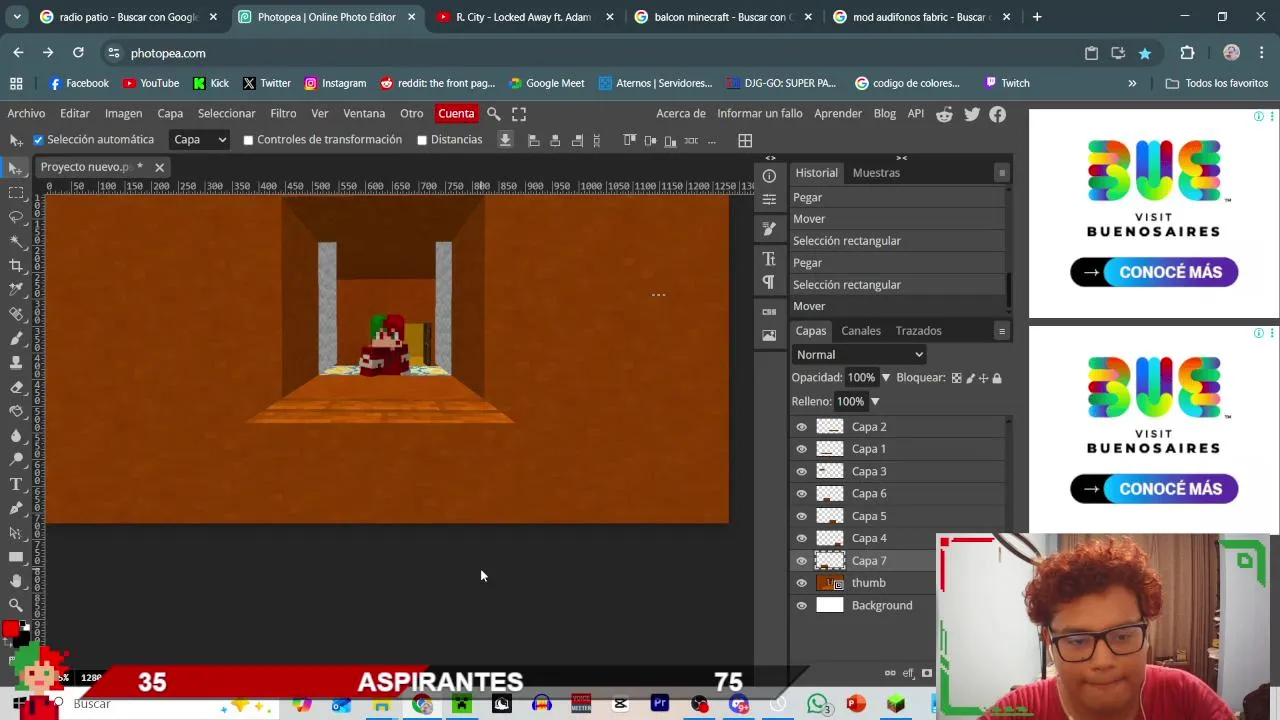Switch to the Muestras tab
1280x720 pixels.
pos(876,173)
